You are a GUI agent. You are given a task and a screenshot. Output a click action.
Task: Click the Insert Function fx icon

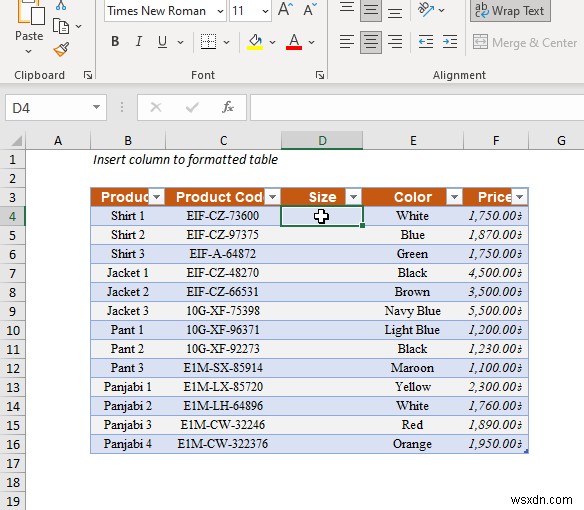tap(228, 107)
